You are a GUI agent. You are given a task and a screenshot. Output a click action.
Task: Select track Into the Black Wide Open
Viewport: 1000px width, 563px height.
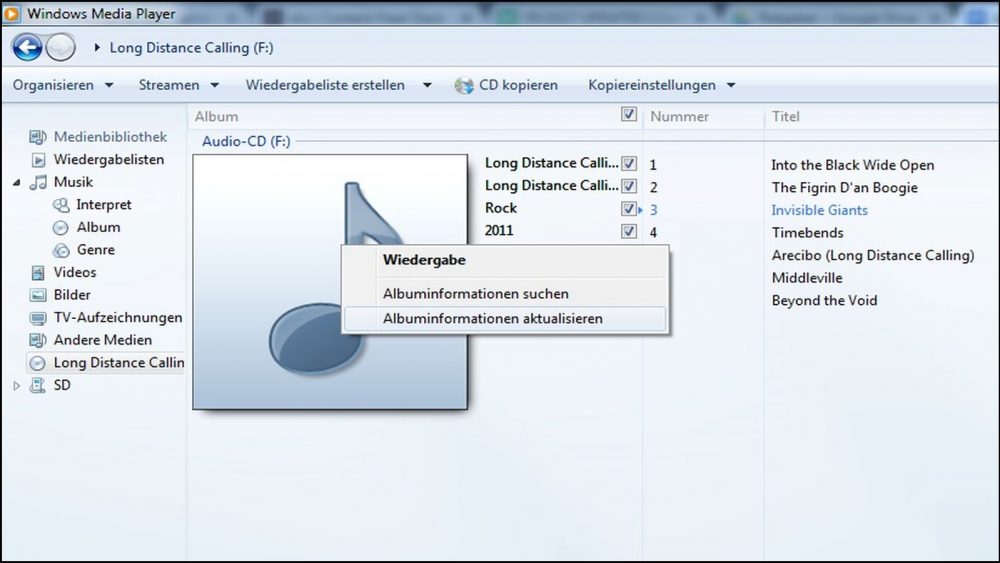[x=853, y=165]
